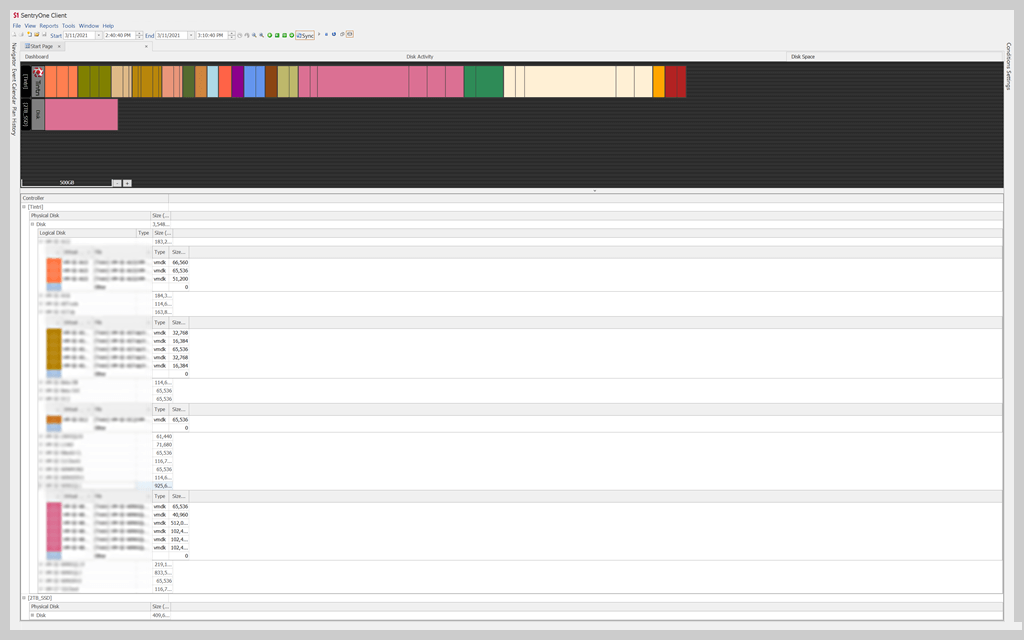The height and width of the screenshot is (640, 1024).
Task: Click the small play icon after the Sync button
Action: click(x=318, y=33)
